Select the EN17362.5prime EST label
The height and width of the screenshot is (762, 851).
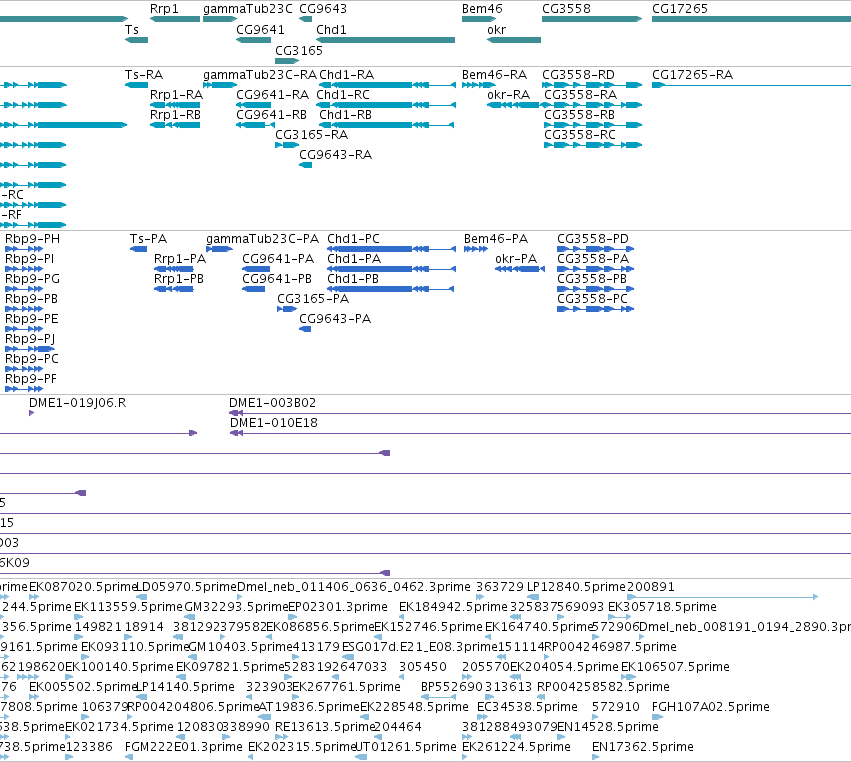coord(643,747)
